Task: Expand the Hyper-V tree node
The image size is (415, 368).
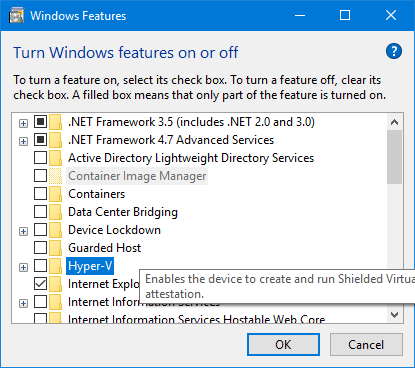Action: [x=23, y=267]
